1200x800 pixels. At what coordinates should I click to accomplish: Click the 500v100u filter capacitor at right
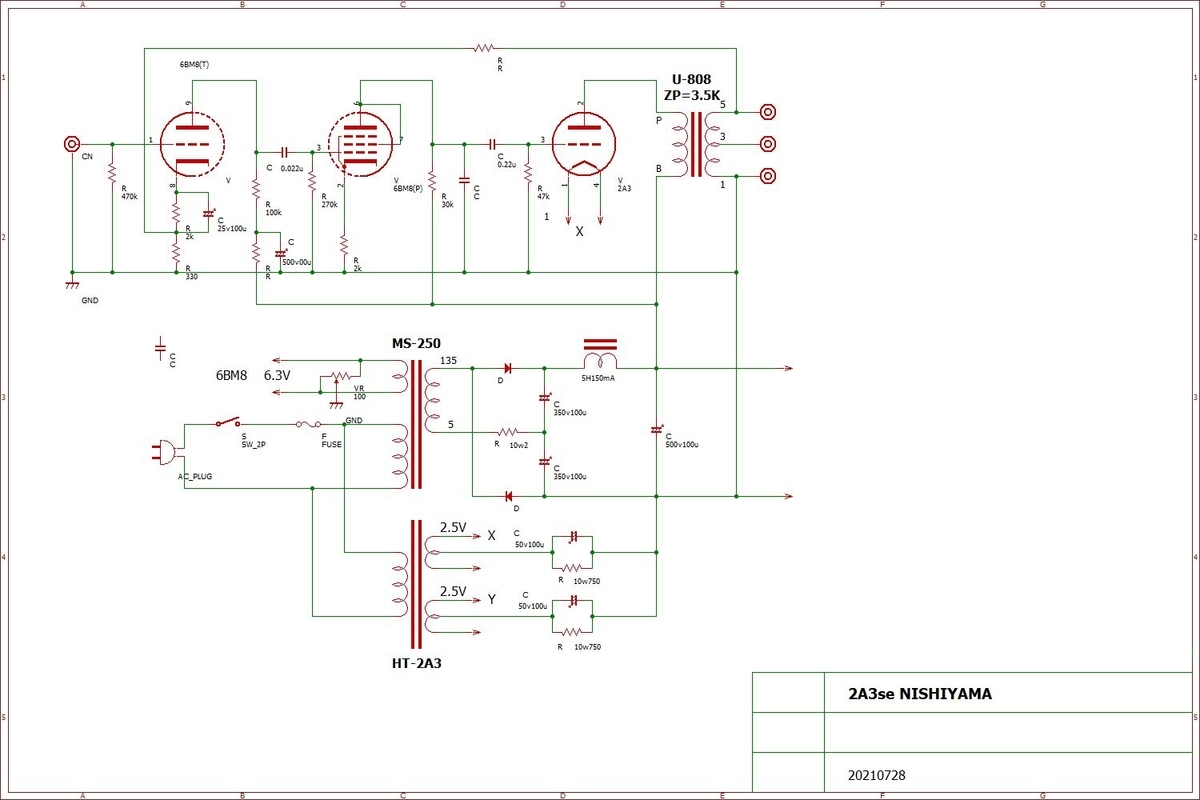point(657,430)
